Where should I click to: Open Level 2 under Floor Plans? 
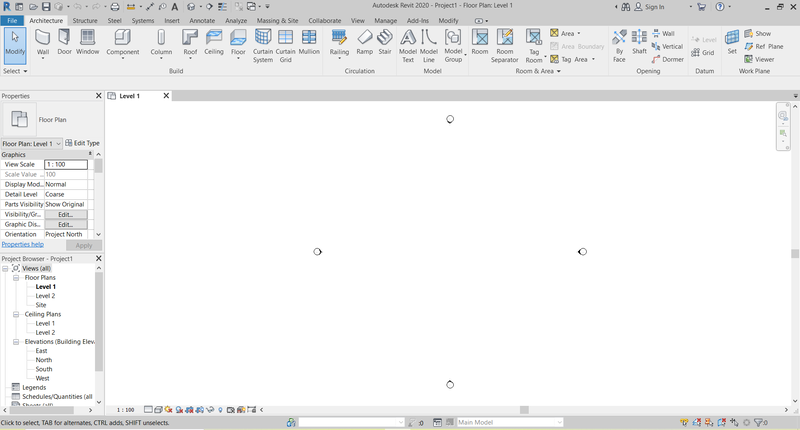pos(45,296)
